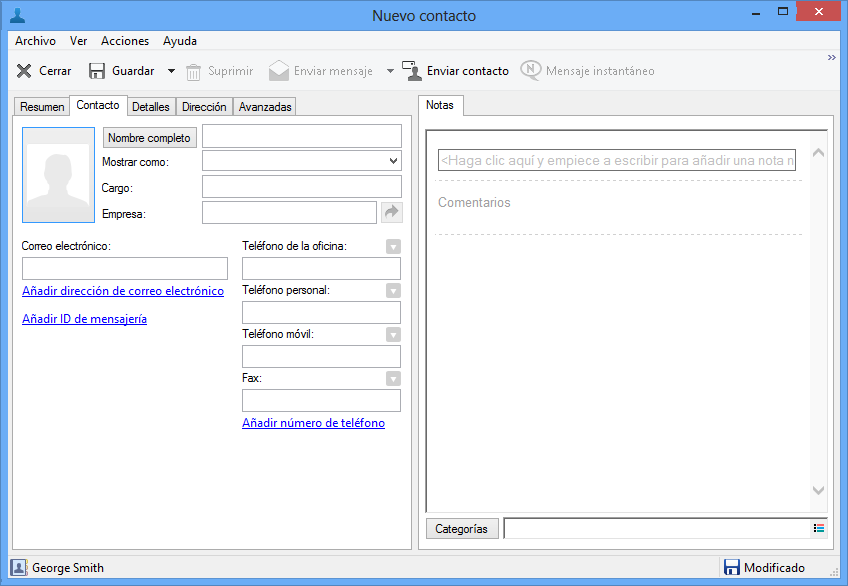Click the Modificado save icon in status bar
This screenshot has width=848, height=586.
(732, 568)
